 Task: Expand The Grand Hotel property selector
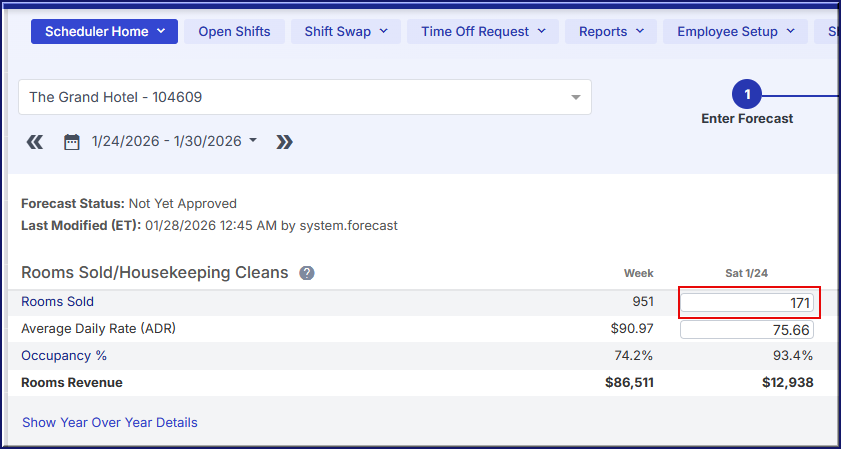(304, 97)
